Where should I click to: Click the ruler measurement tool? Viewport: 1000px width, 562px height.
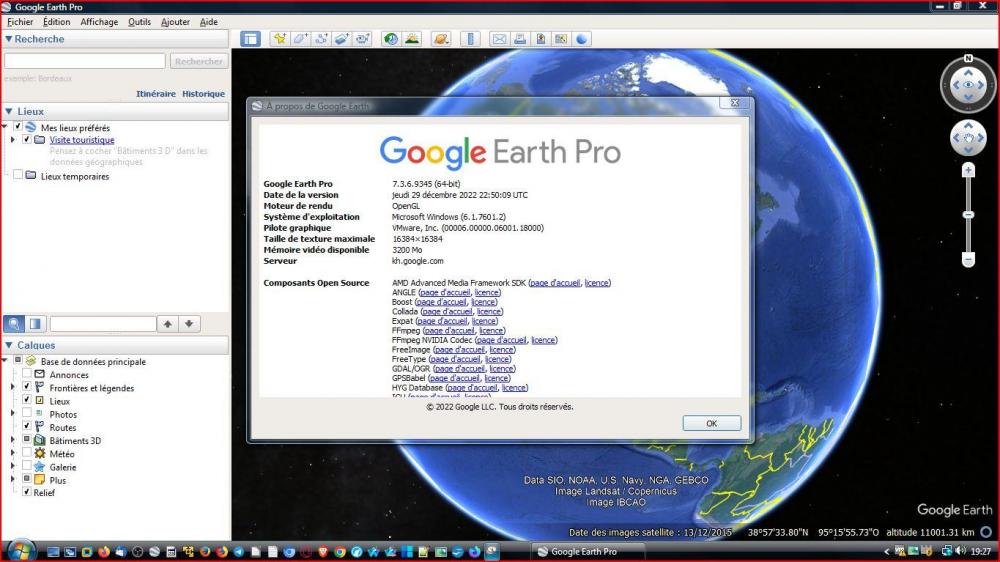click(470, 39)
